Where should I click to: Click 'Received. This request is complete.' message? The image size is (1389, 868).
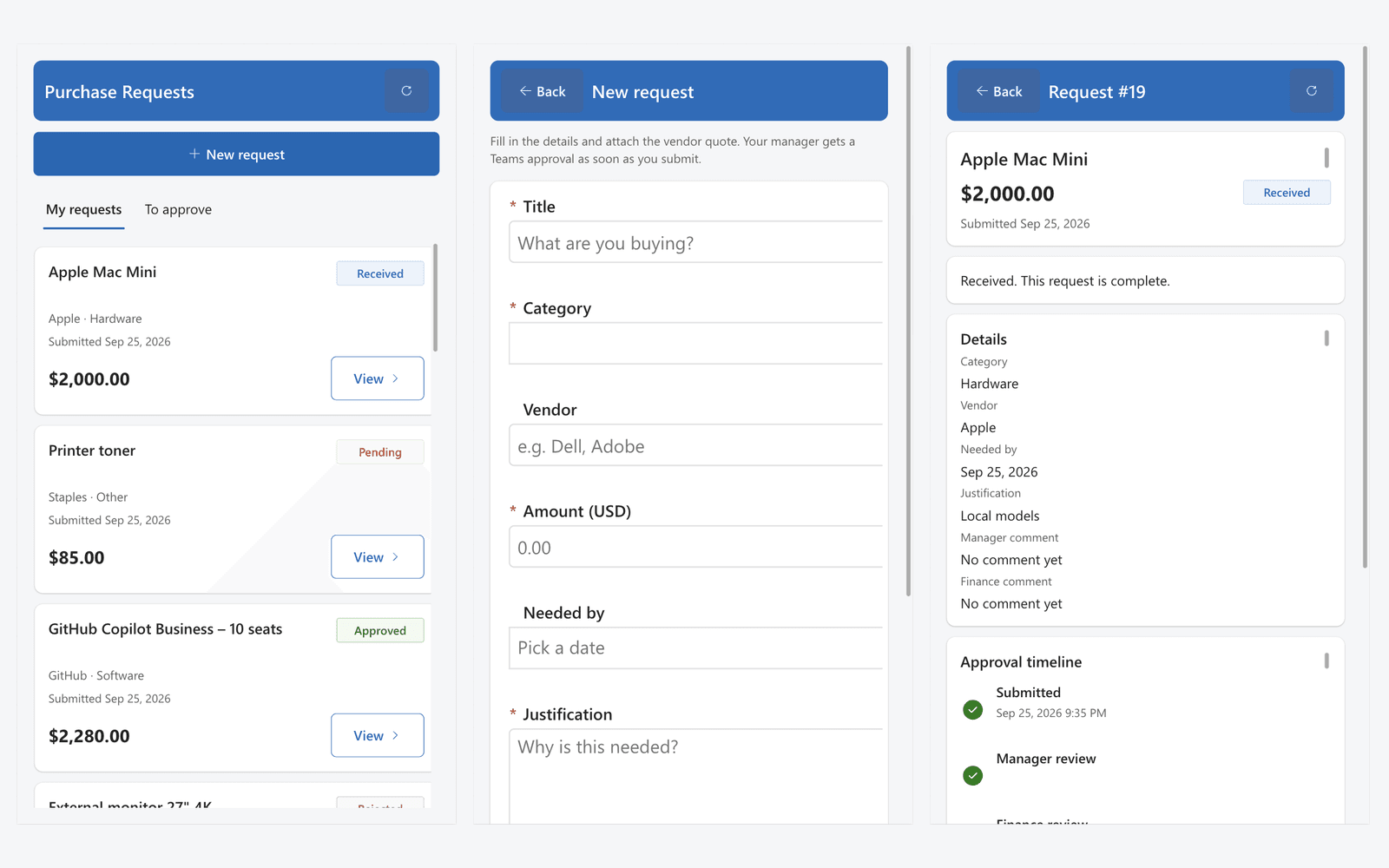tap(1065, 281)
